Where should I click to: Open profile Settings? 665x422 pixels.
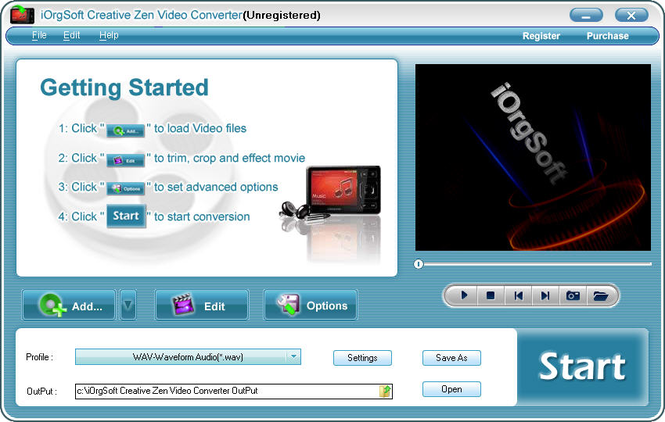(x=362, y=358)
